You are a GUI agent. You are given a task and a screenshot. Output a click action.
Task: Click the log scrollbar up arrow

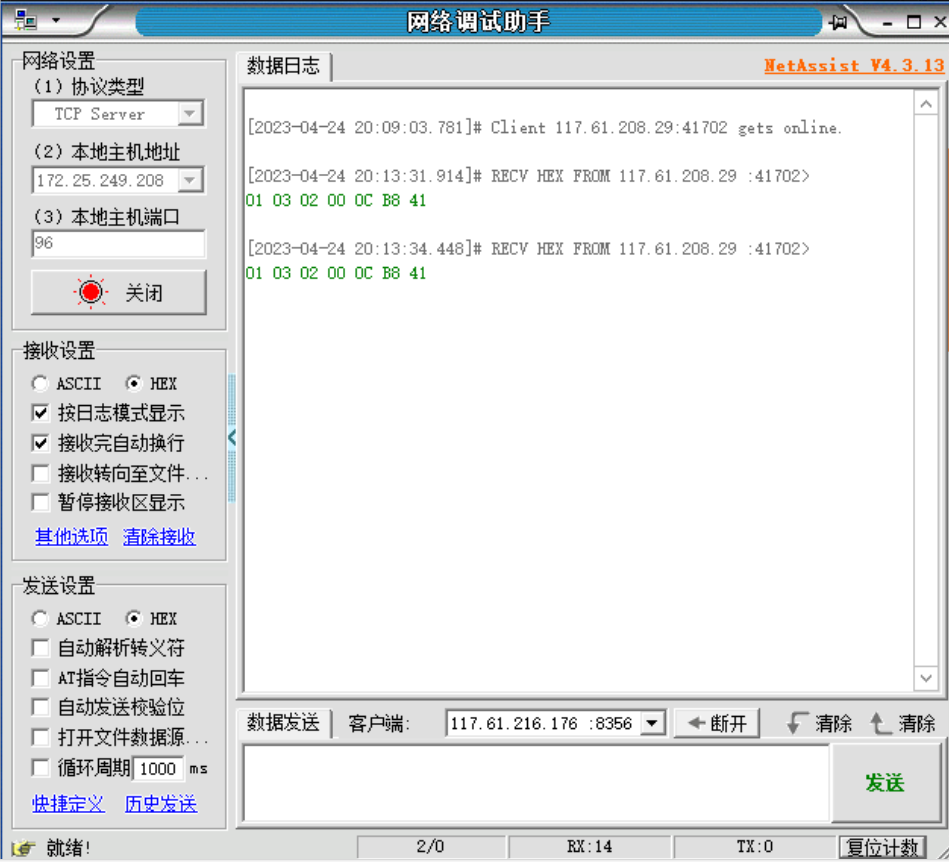tap(926, 104)
